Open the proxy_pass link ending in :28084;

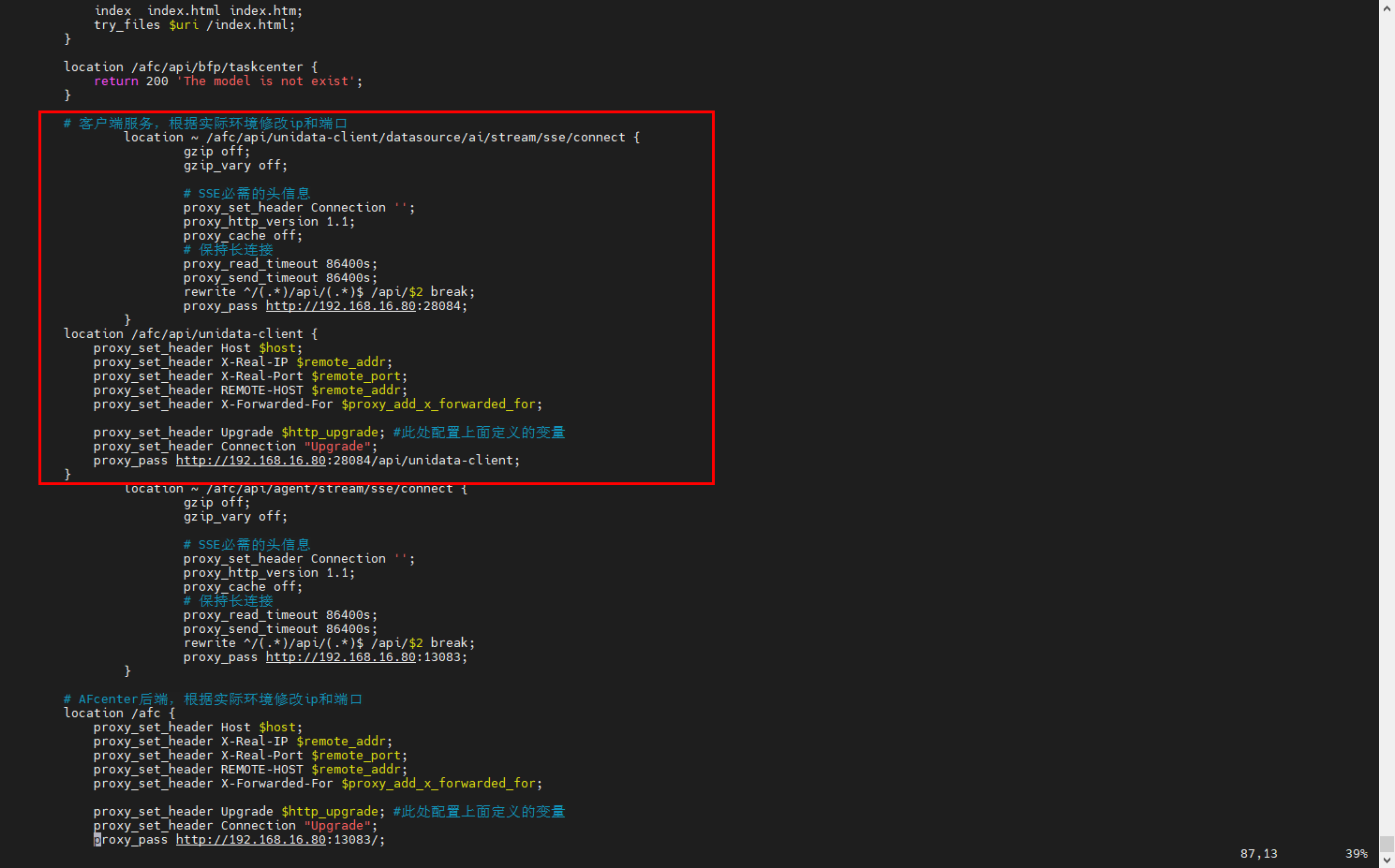(x=340, y=306)
